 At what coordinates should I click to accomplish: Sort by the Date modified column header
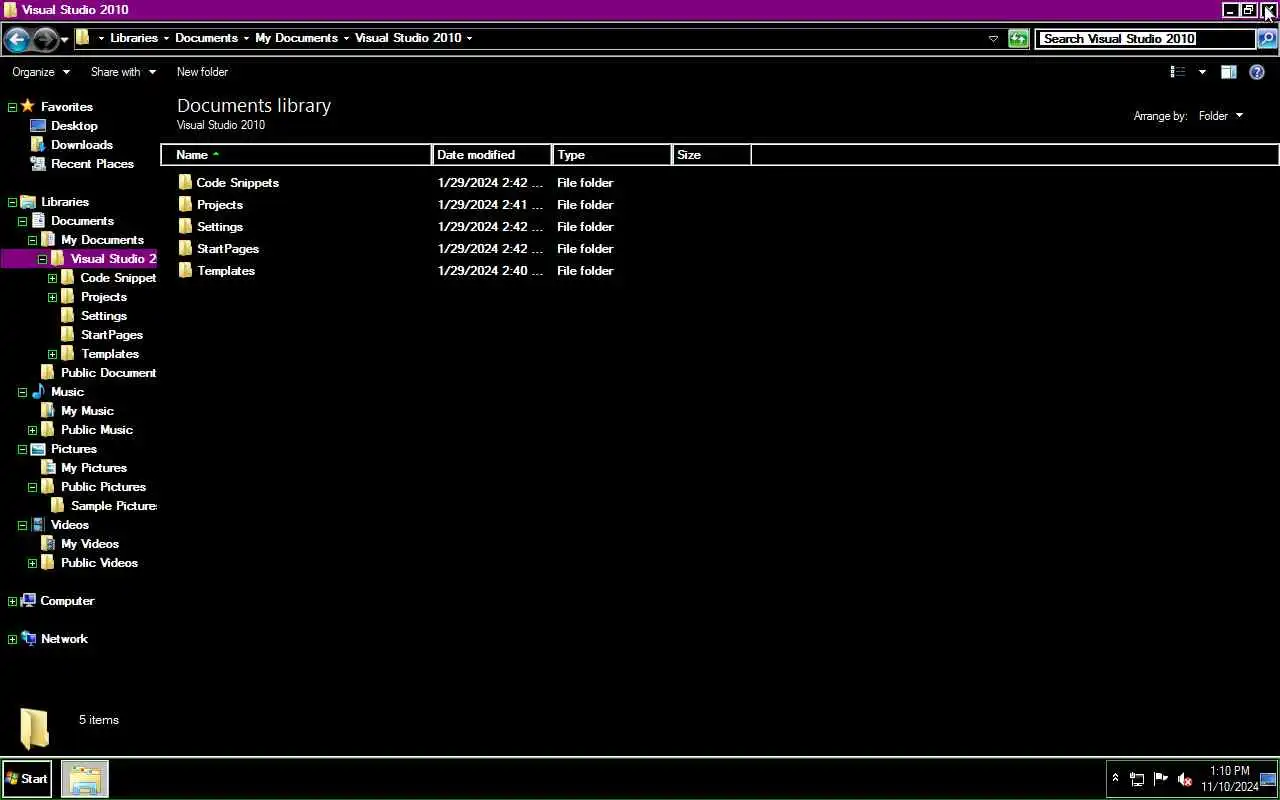point(492,155)
